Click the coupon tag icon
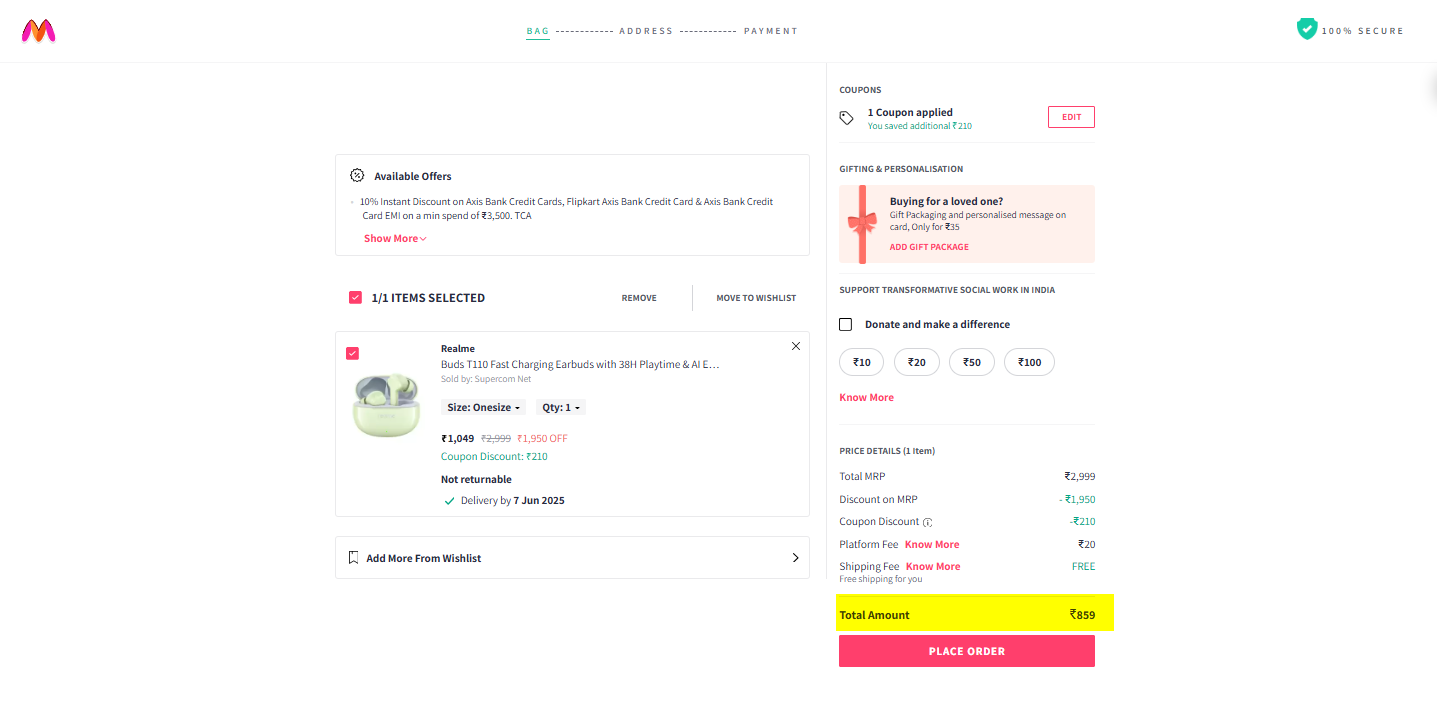The width and height of the screenshot is (1437, 715). 847,118
